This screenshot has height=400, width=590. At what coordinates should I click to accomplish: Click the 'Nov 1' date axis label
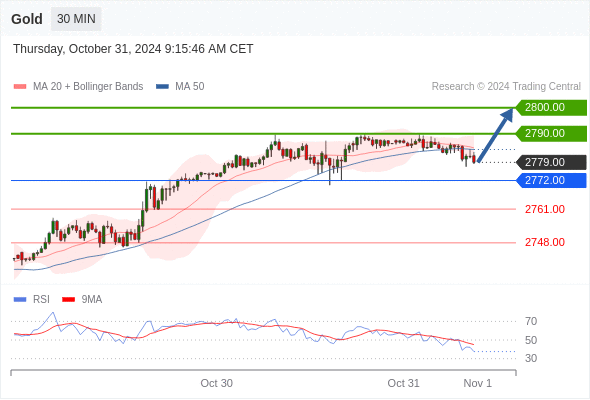[477, 383]
